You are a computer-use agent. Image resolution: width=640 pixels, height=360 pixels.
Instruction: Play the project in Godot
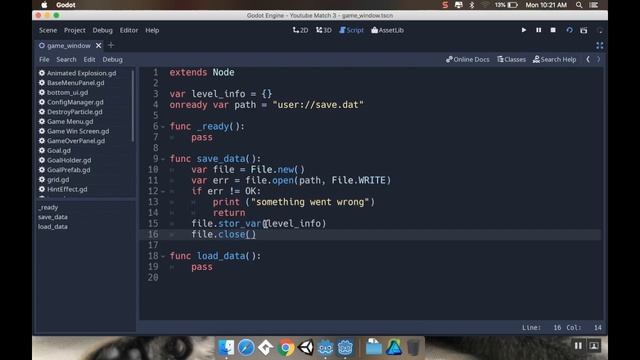pyautogui.click(x=524, y=30)
